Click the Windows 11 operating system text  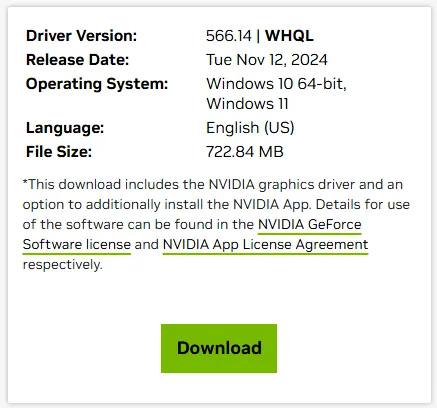[247, 104]
